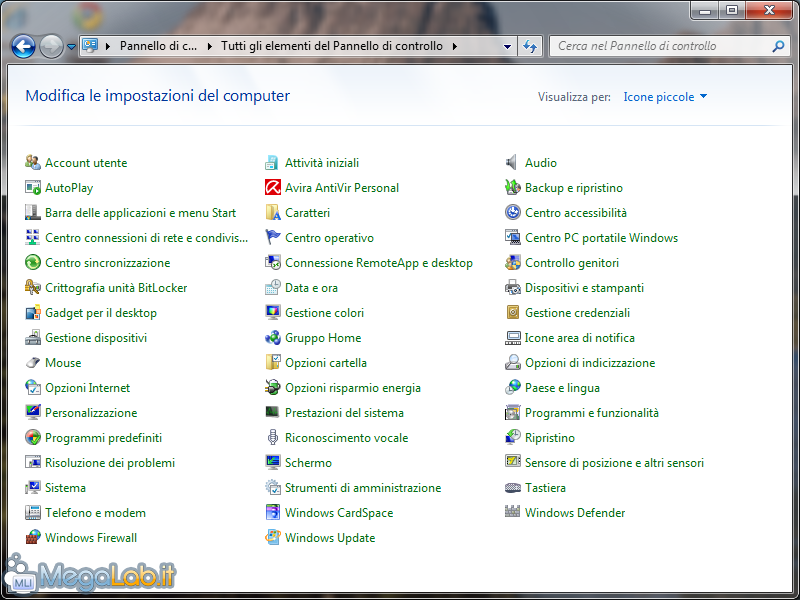Screen dimensions: 800x600
Task: Click the Opzioni risparmio energia icon
Action: [x=273, y=388]
